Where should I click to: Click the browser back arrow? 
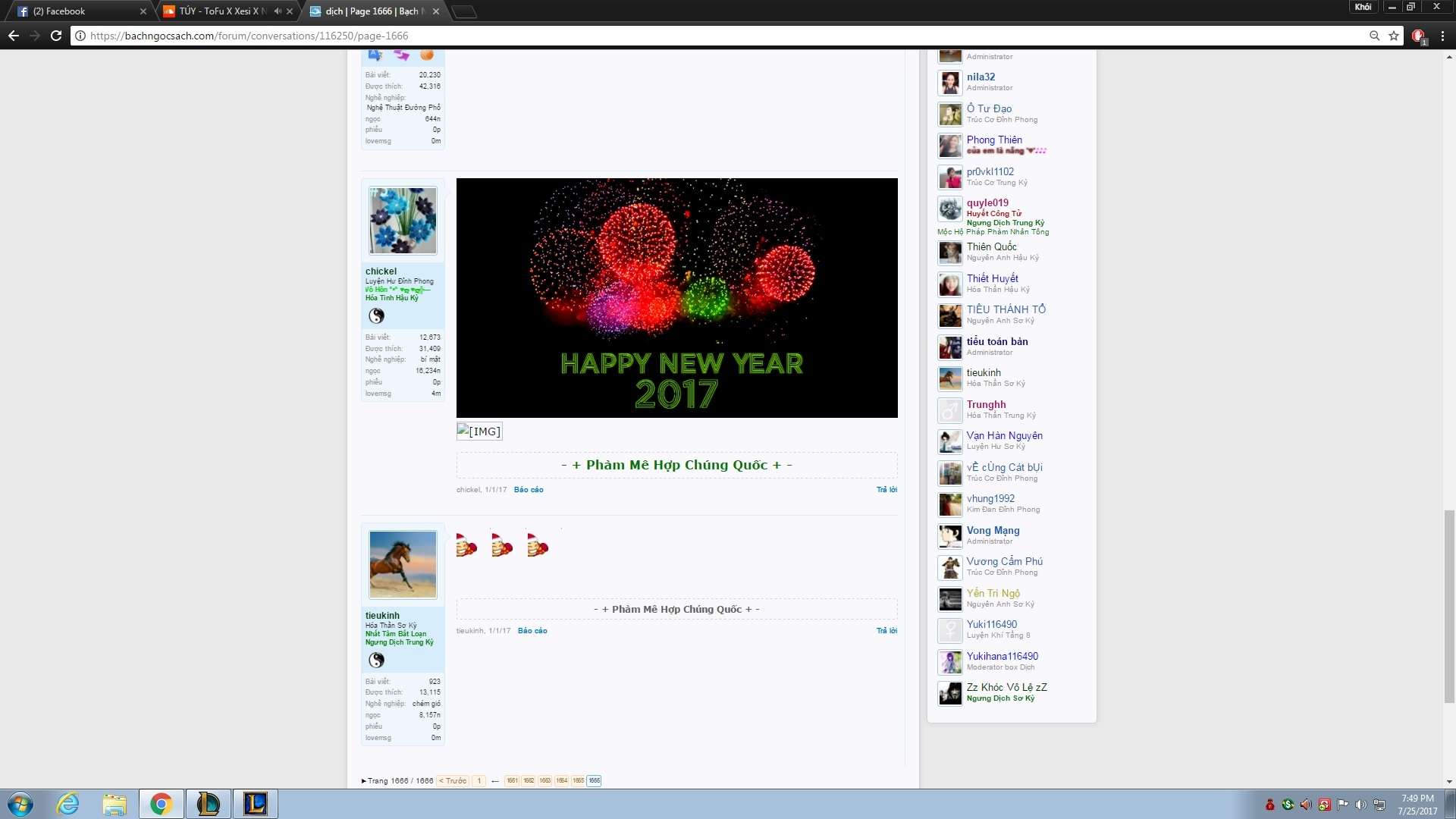14,36
